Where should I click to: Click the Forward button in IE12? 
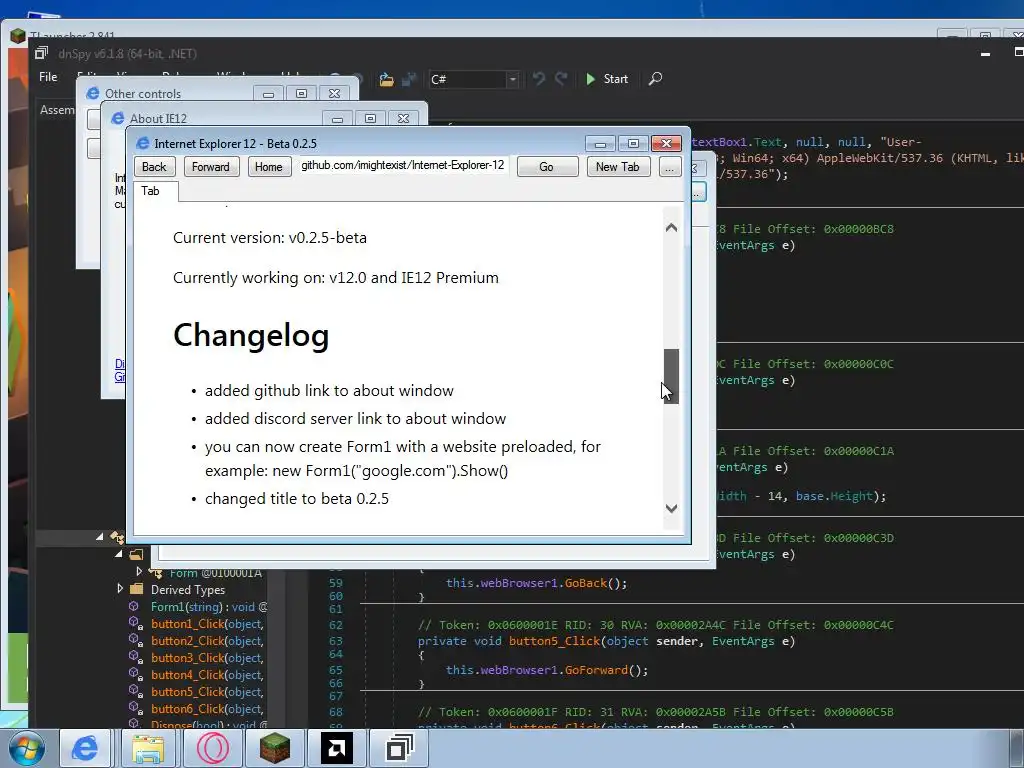click(x=211, y=167)
